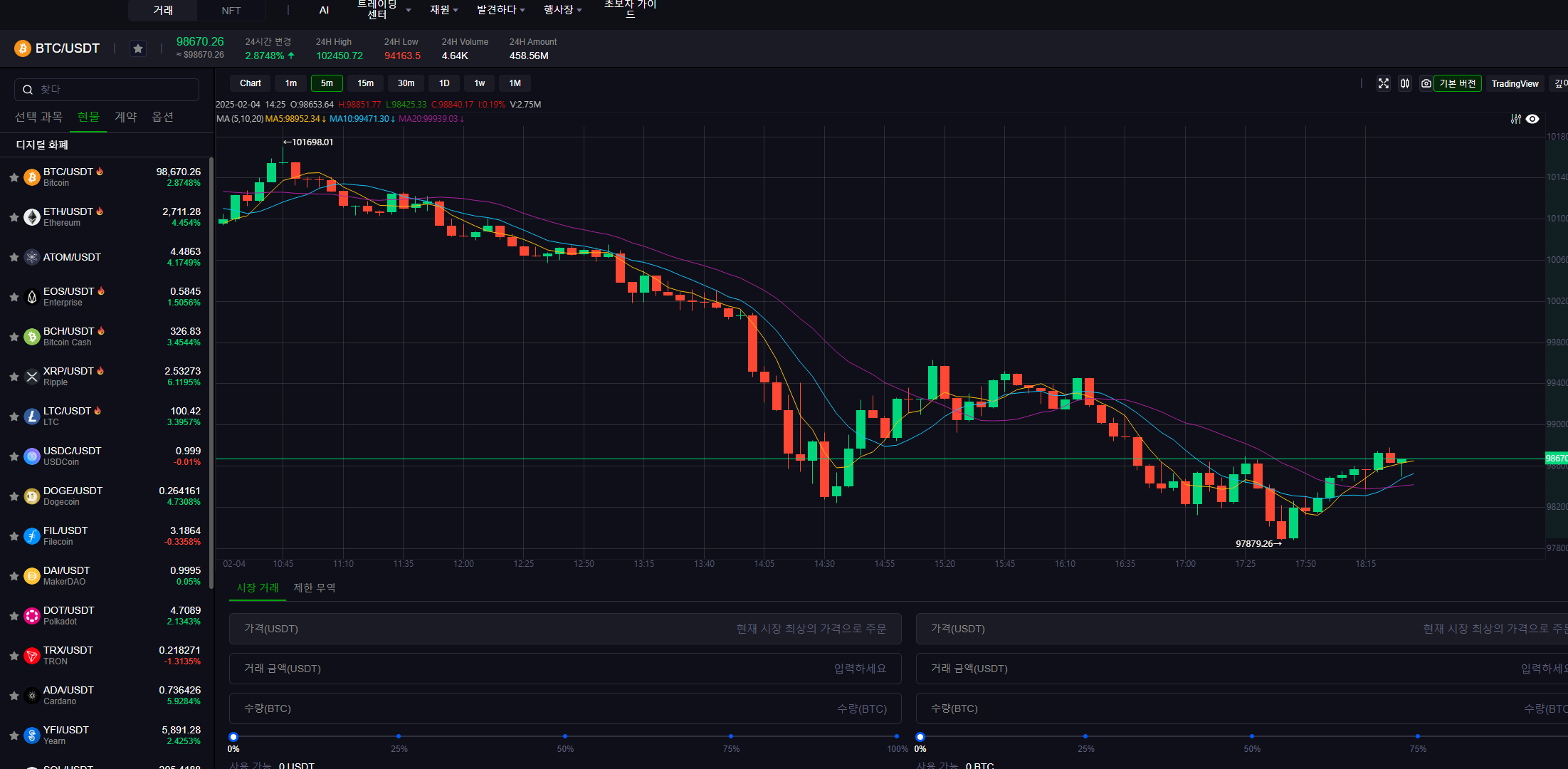Expand the chart to fullscreen
The image size is (1568, 769).
pos(1383,83)
